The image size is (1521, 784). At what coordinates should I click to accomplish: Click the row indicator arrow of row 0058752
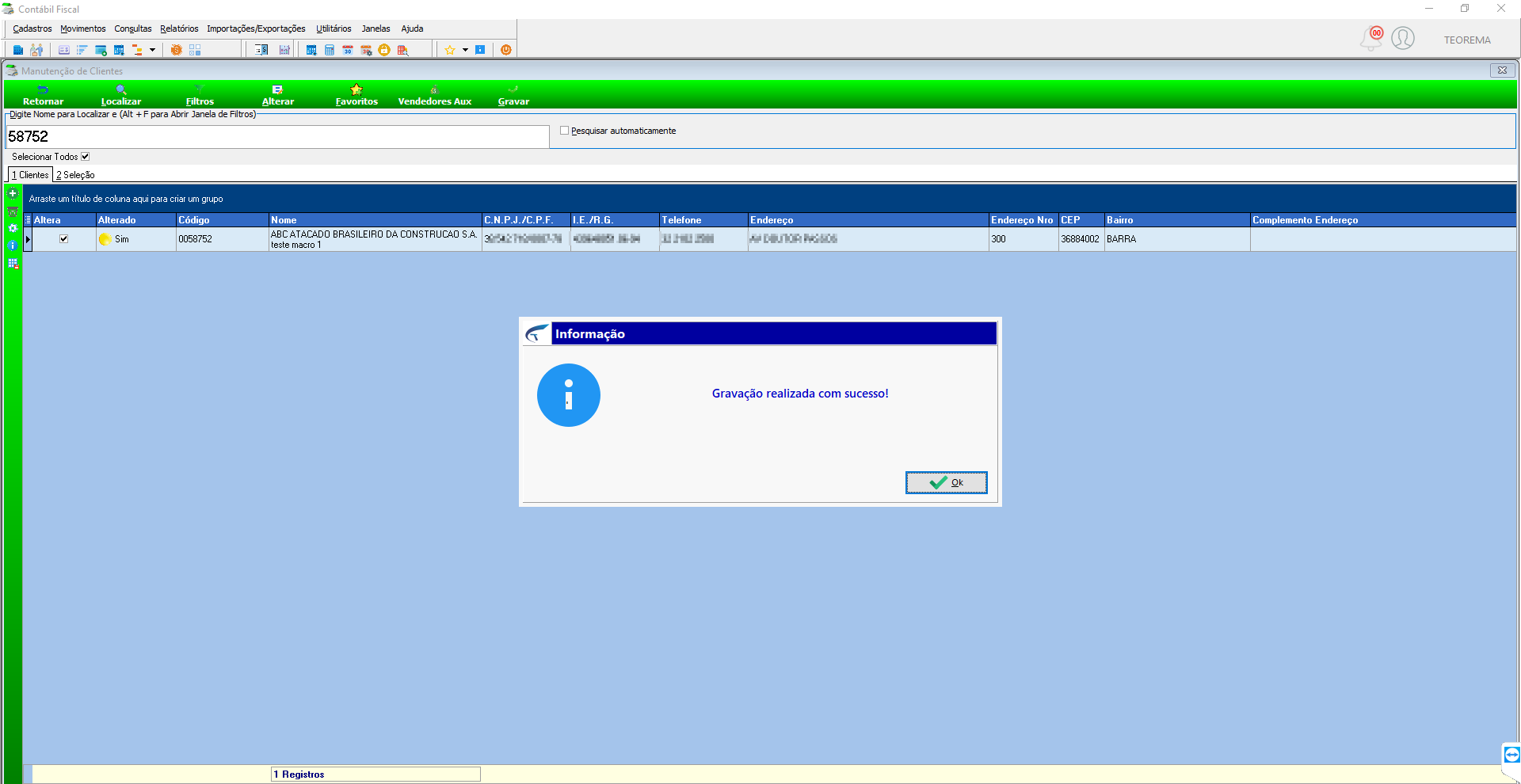28,239
